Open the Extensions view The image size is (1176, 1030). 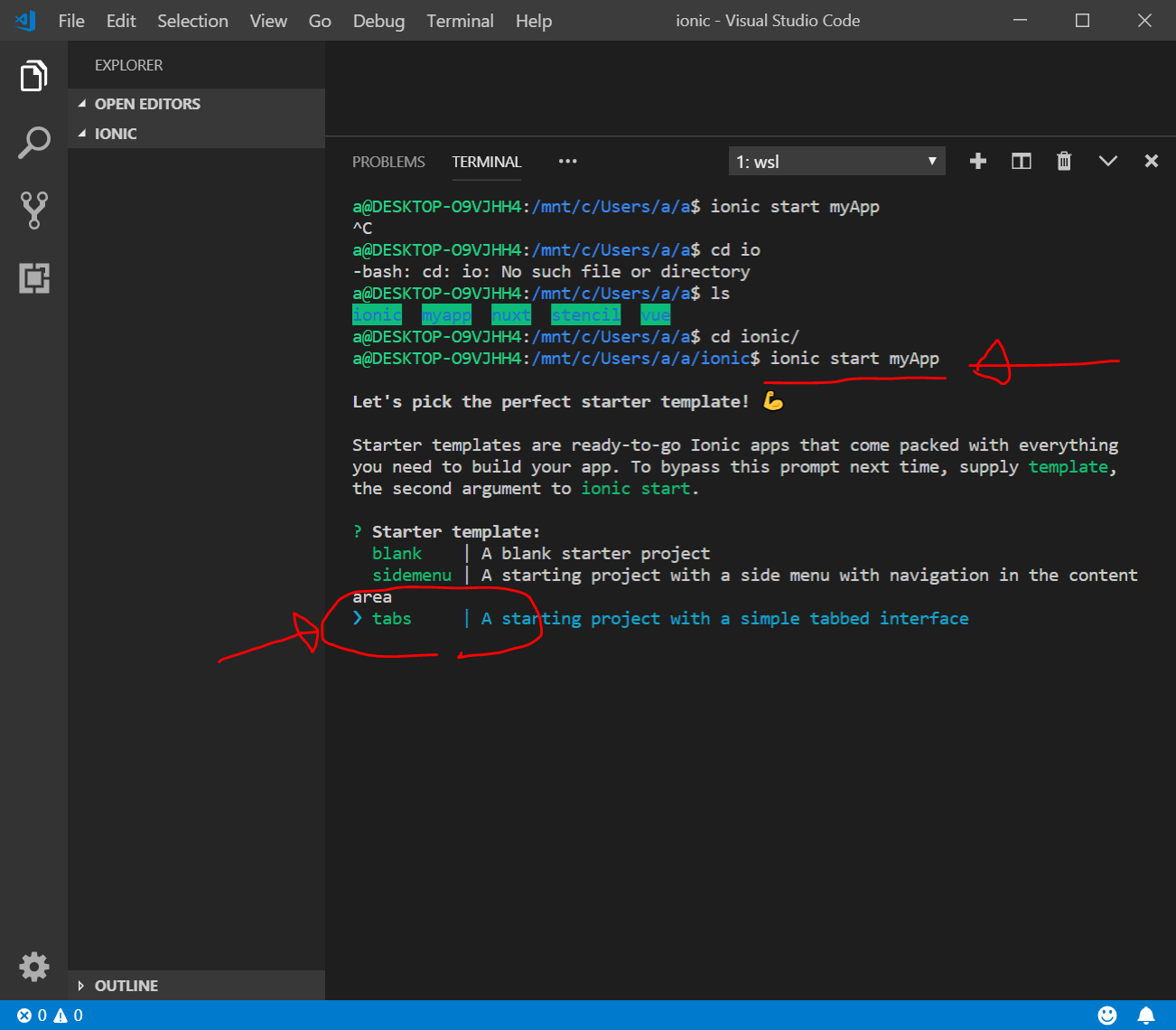pyautogui.click(x=33, y=277)
